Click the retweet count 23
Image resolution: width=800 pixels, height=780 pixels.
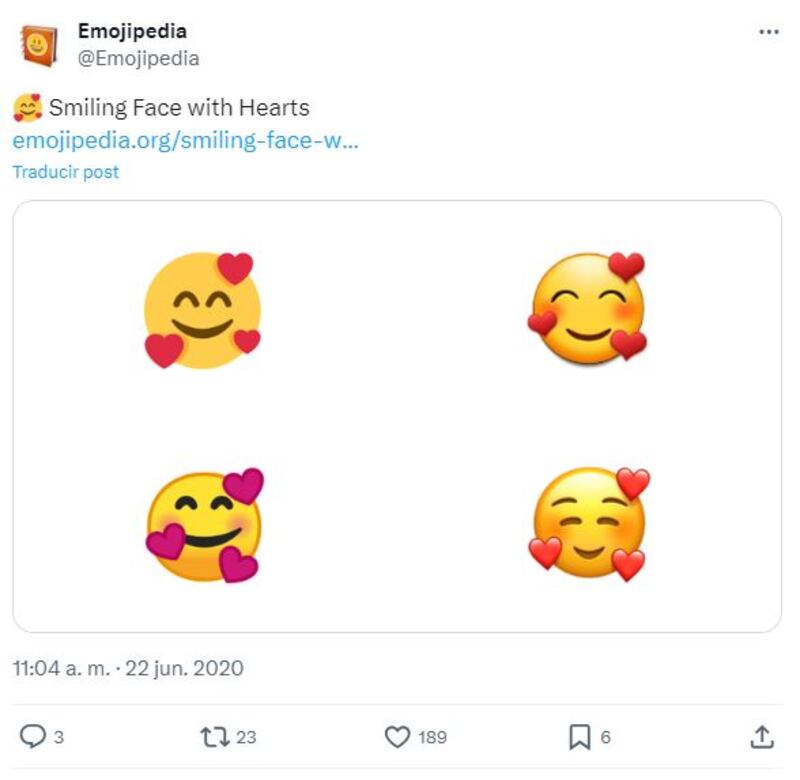[x=246, y=738]
